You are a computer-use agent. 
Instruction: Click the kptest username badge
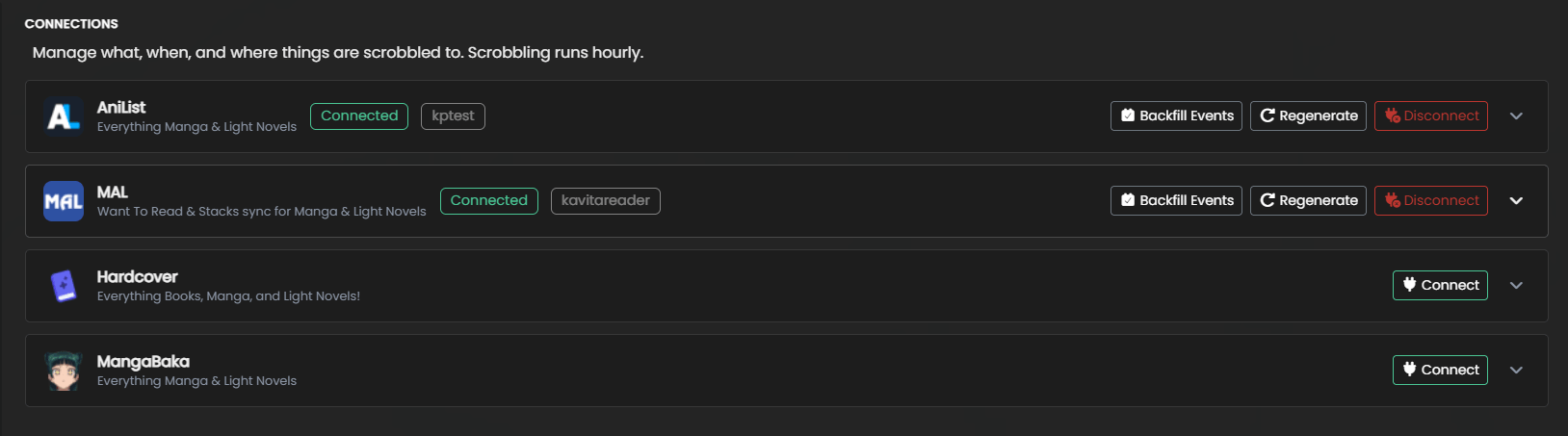453,115
